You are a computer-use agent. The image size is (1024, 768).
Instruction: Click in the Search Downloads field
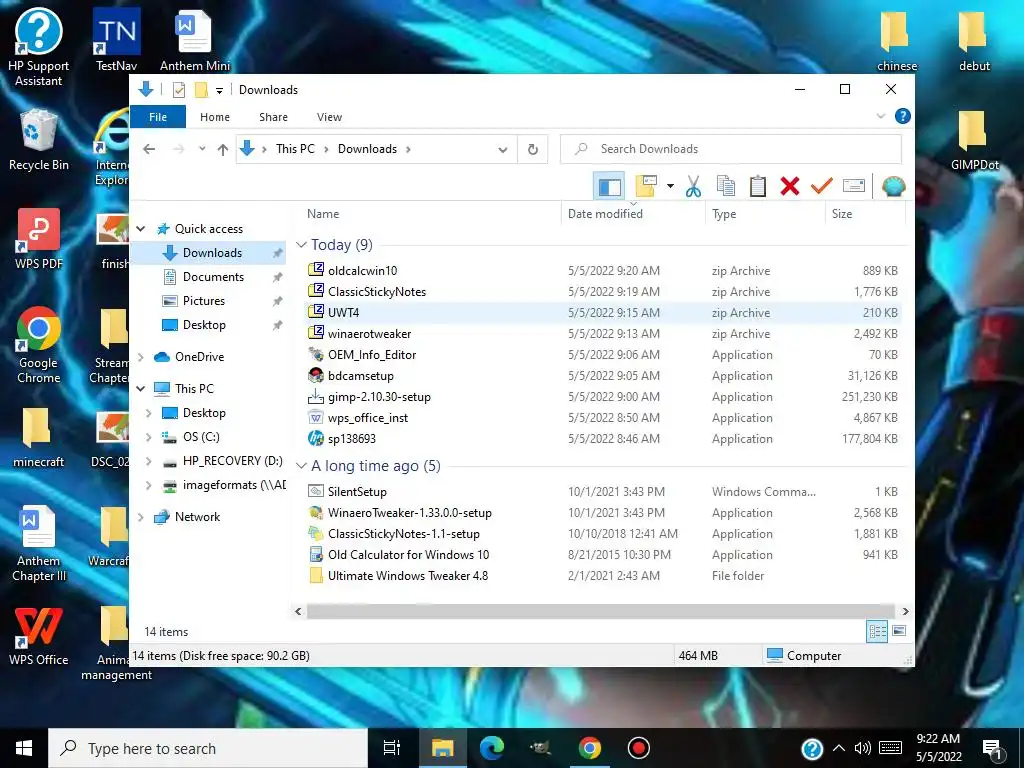click(x=731, y=149)
